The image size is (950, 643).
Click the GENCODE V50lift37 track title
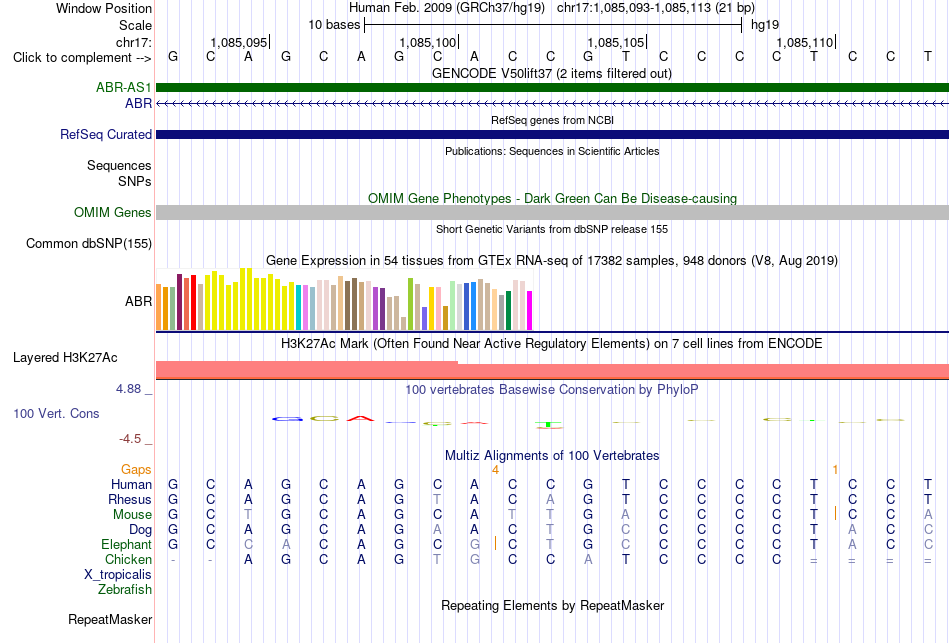point(552,73)
